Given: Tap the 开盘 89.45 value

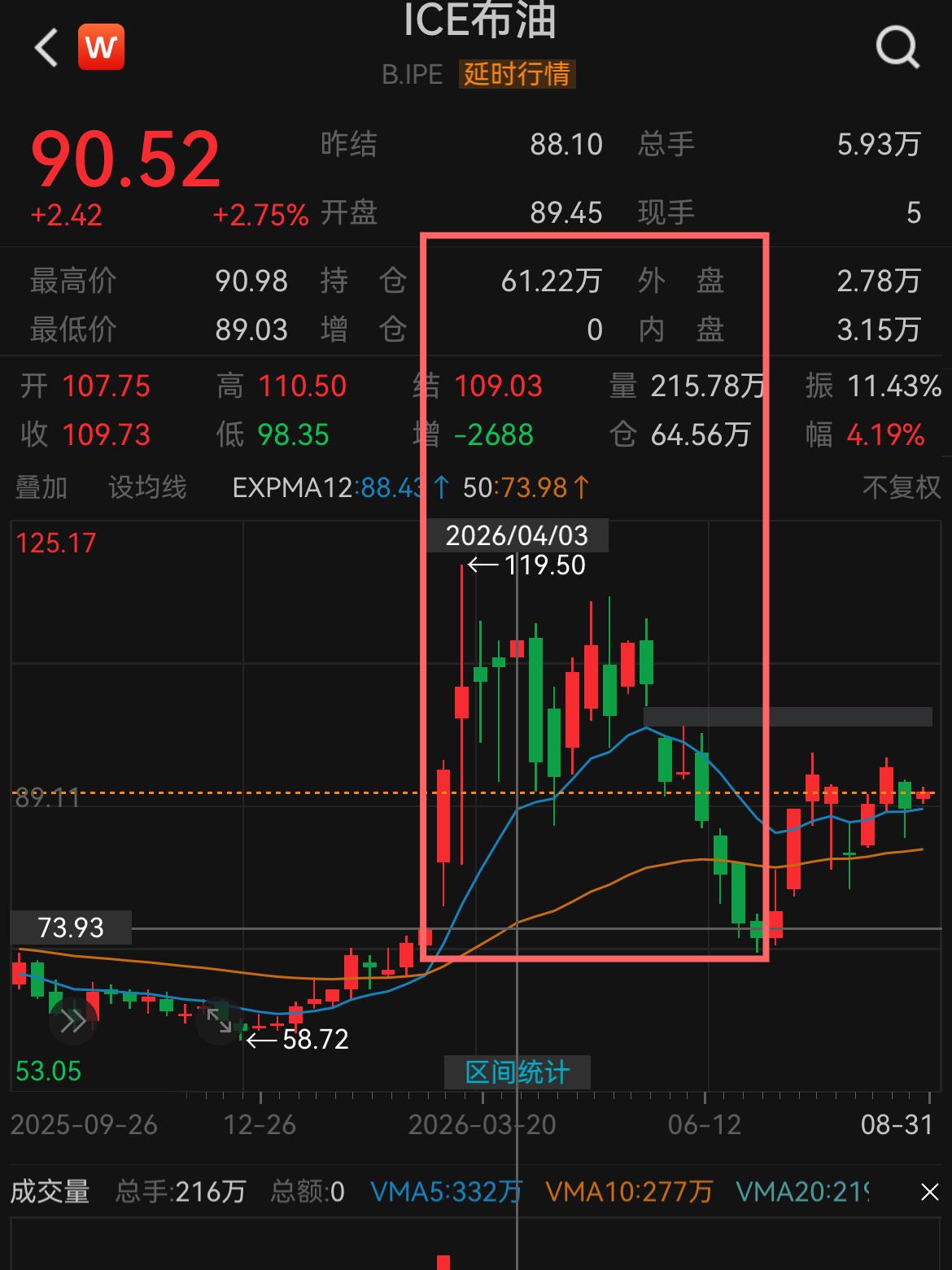Looking at the screenshot, I should point(566,212).
